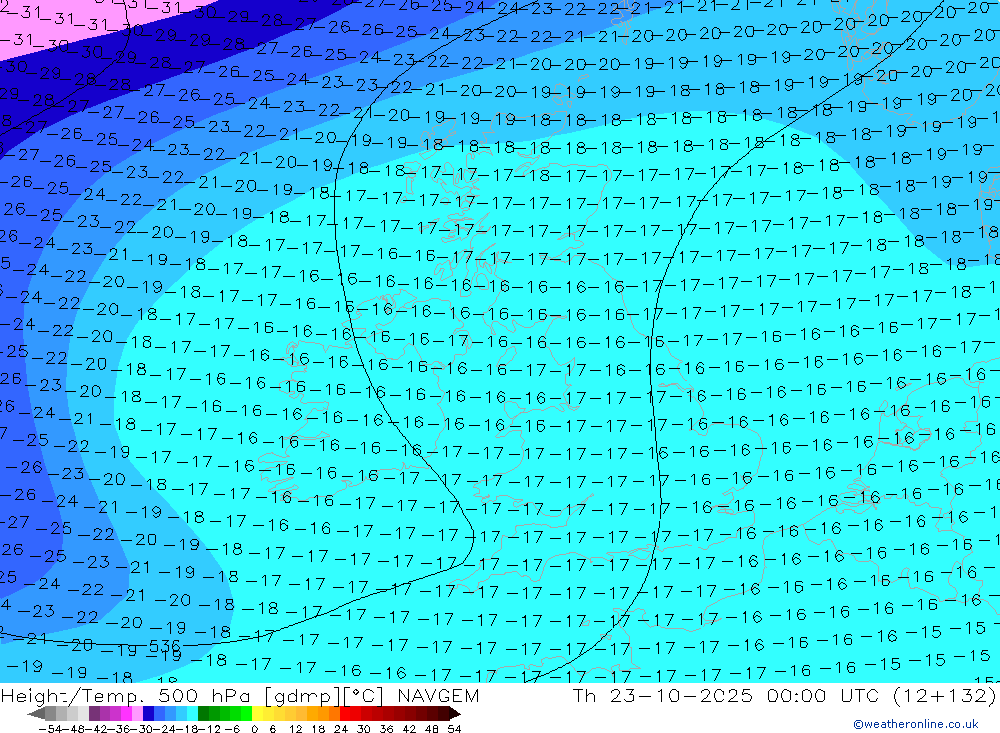Select the bright red legend swatch above 24

(x=345, y=713)
